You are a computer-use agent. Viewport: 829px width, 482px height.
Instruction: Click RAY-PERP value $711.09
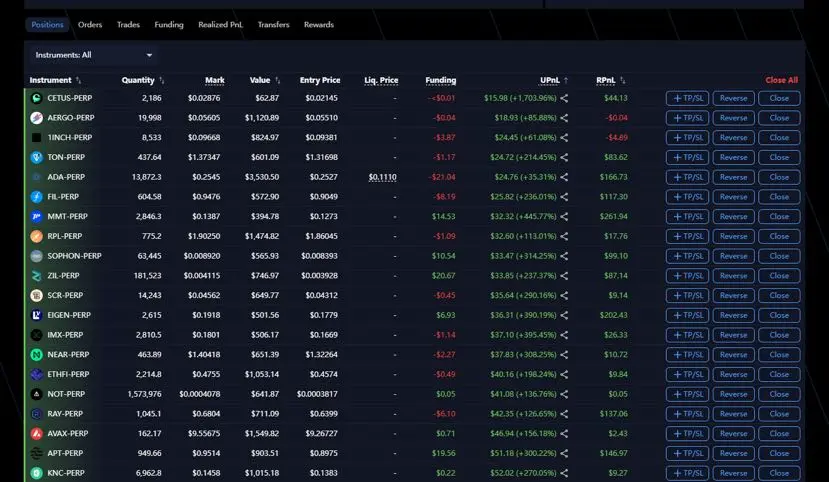point(265,414)
